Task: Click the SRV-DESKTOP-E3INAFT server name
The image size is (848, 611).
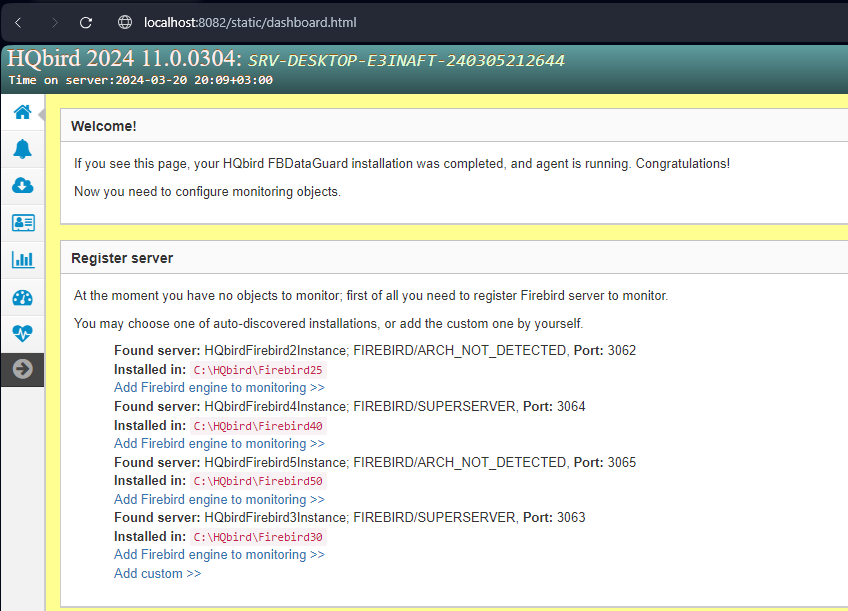Action: [x=406, y=61]
